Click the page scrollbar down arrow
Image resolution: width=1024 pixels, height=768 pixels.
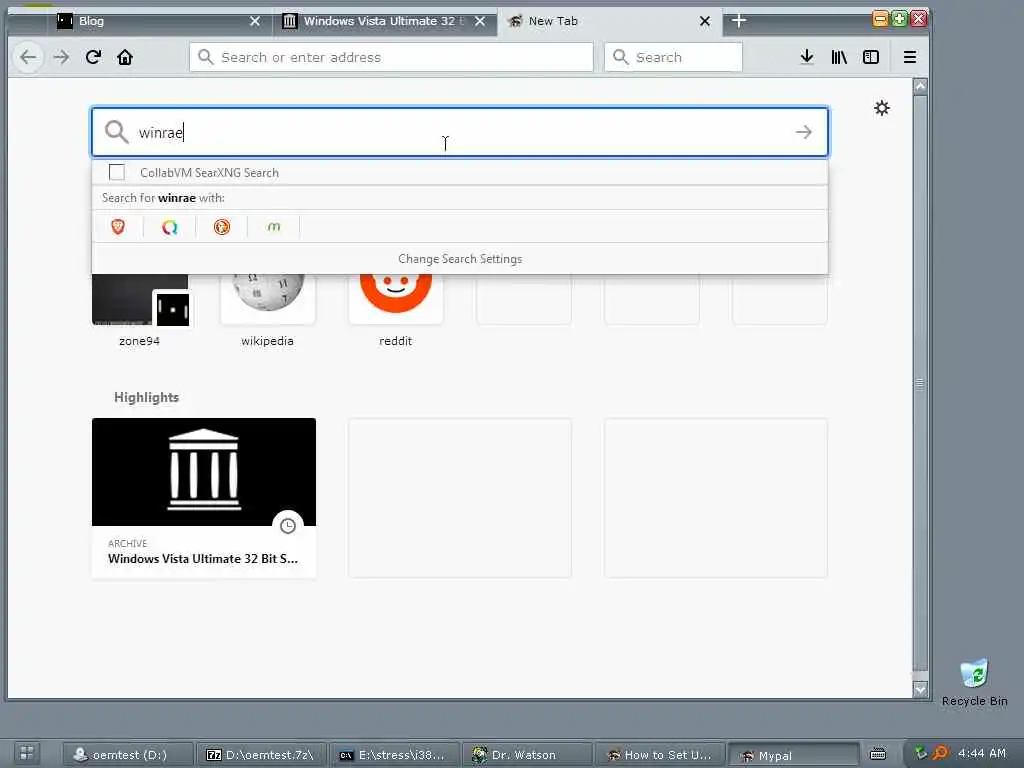[x=920, y=689]
